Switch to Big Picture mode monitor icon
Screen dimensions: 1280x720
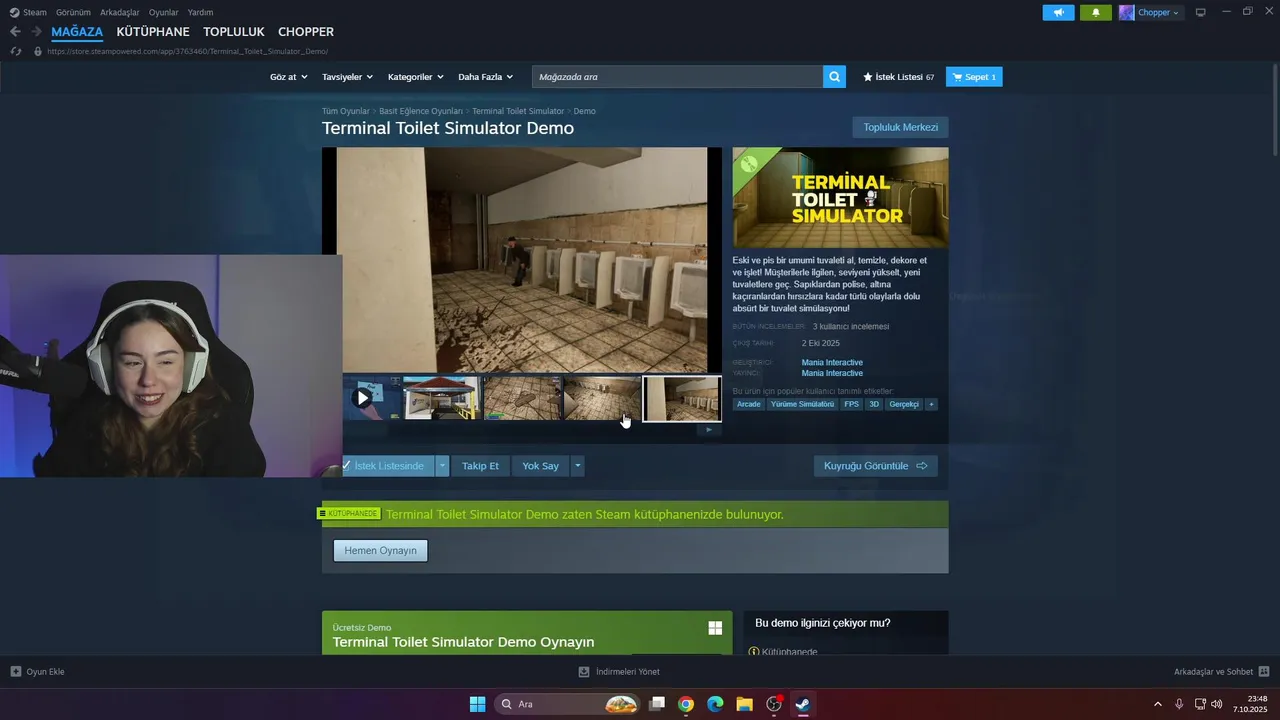(x=1201, y=12)
